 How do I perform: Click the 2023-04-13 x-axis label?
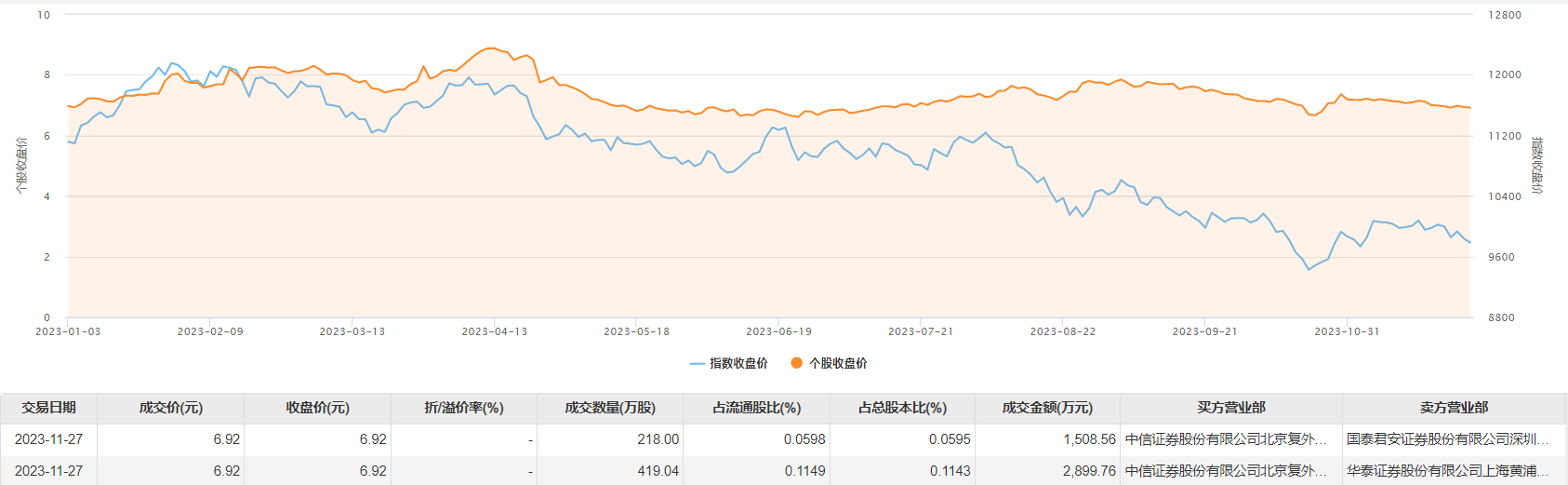pyautogui.click(x=495, y=331)
